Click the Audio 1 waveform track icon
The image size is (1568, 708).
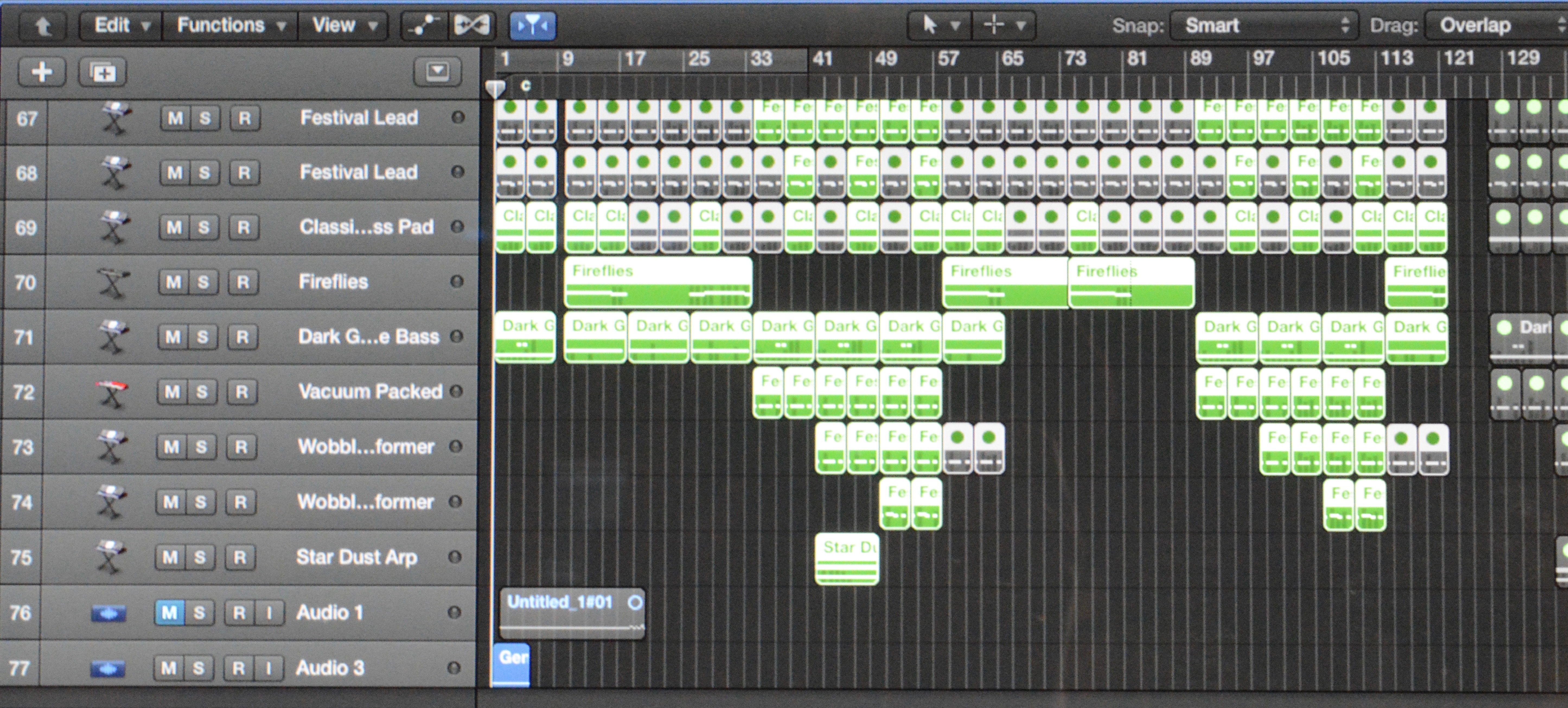coord(108,614)
